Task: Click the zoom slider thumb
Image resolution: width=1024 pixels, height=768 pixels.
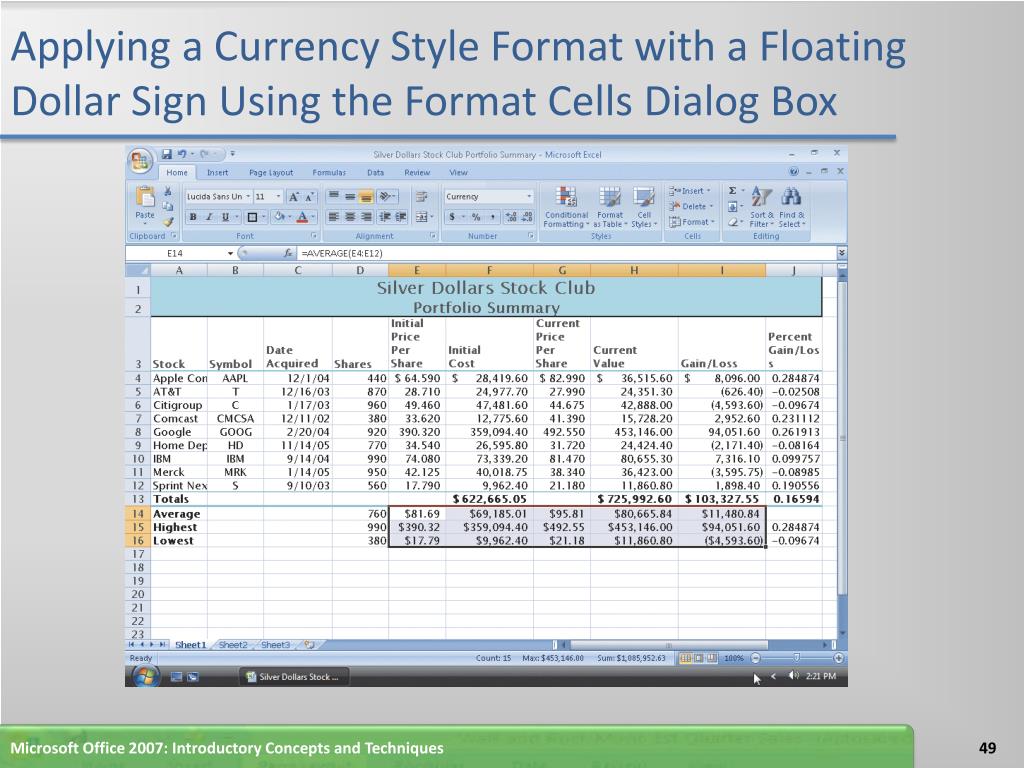Action: [796, 658]
